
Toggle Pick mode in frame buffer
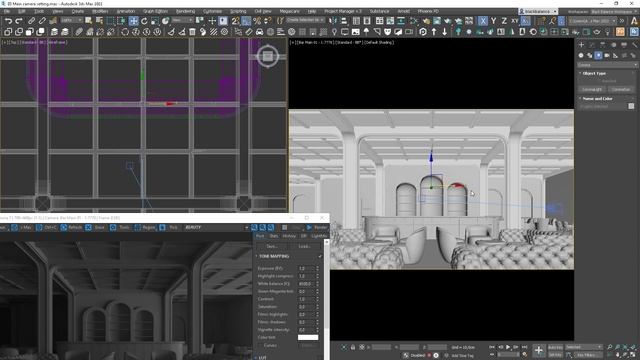click(x=169, y=227)
